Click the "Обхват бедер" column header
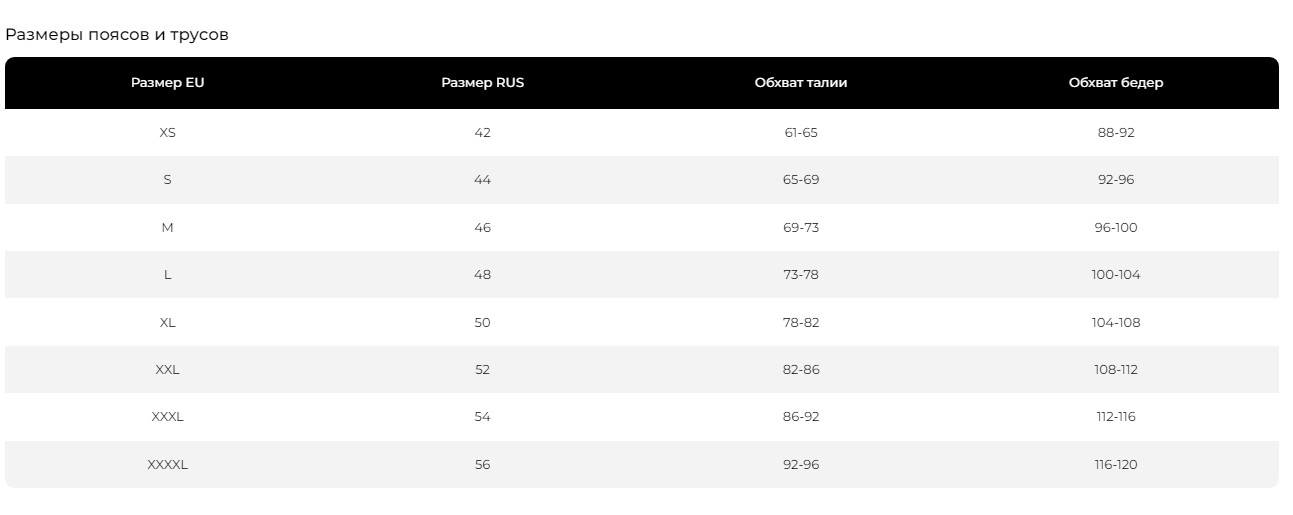The height and width of the screenshot is (515, 1293). tap(1115, 83)
